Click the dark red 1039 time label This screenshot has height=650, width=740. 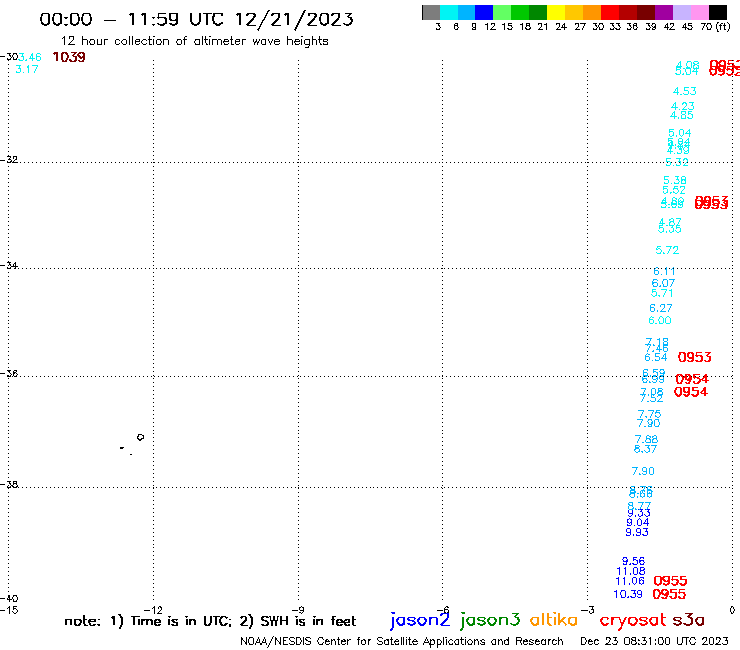coord(69,57)
